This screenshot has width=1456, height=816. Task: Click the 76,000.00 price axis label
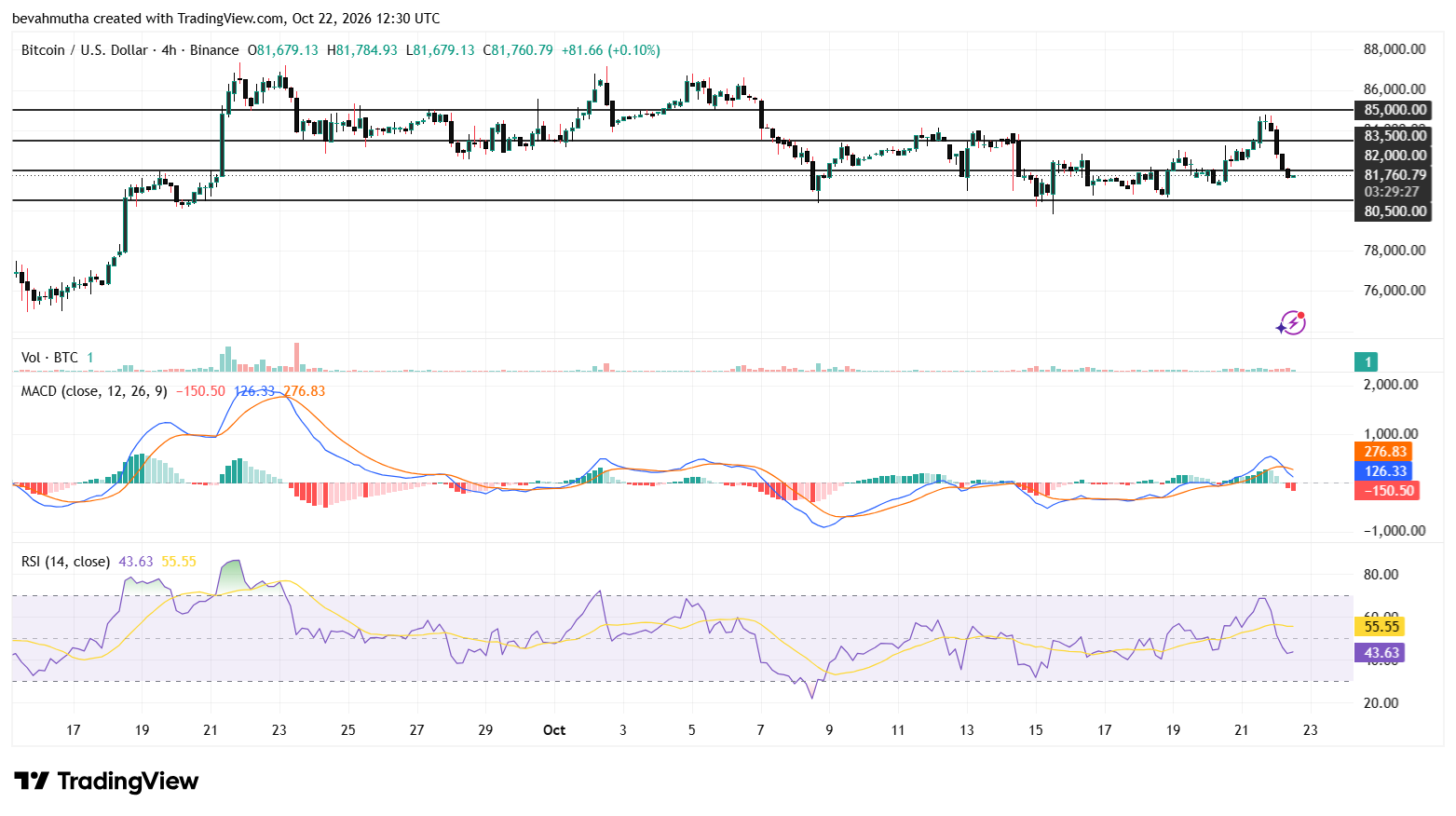point(1394,290)
